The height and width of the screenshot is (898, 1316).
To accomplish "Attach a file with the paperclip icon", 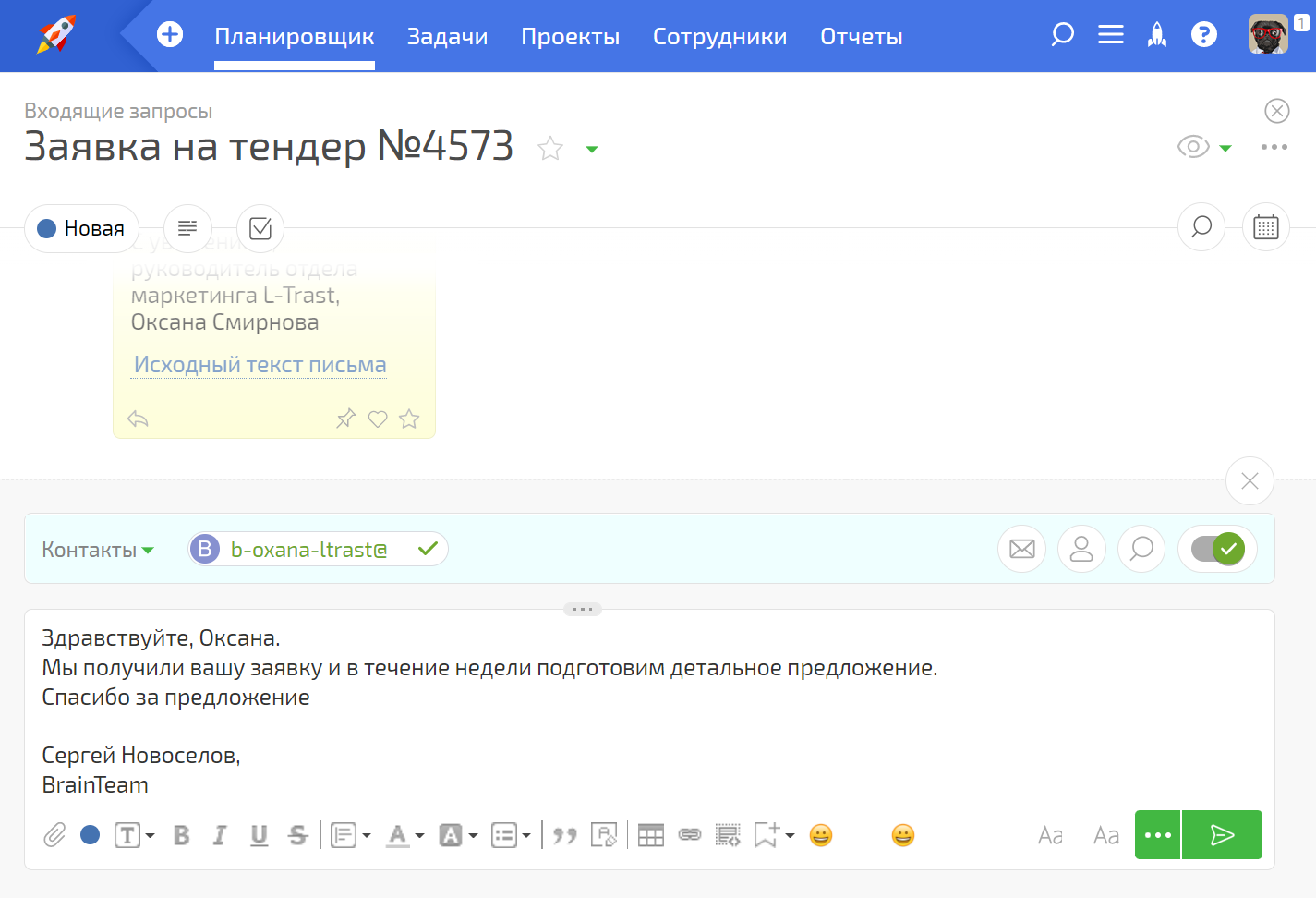I will click(54, 835).
